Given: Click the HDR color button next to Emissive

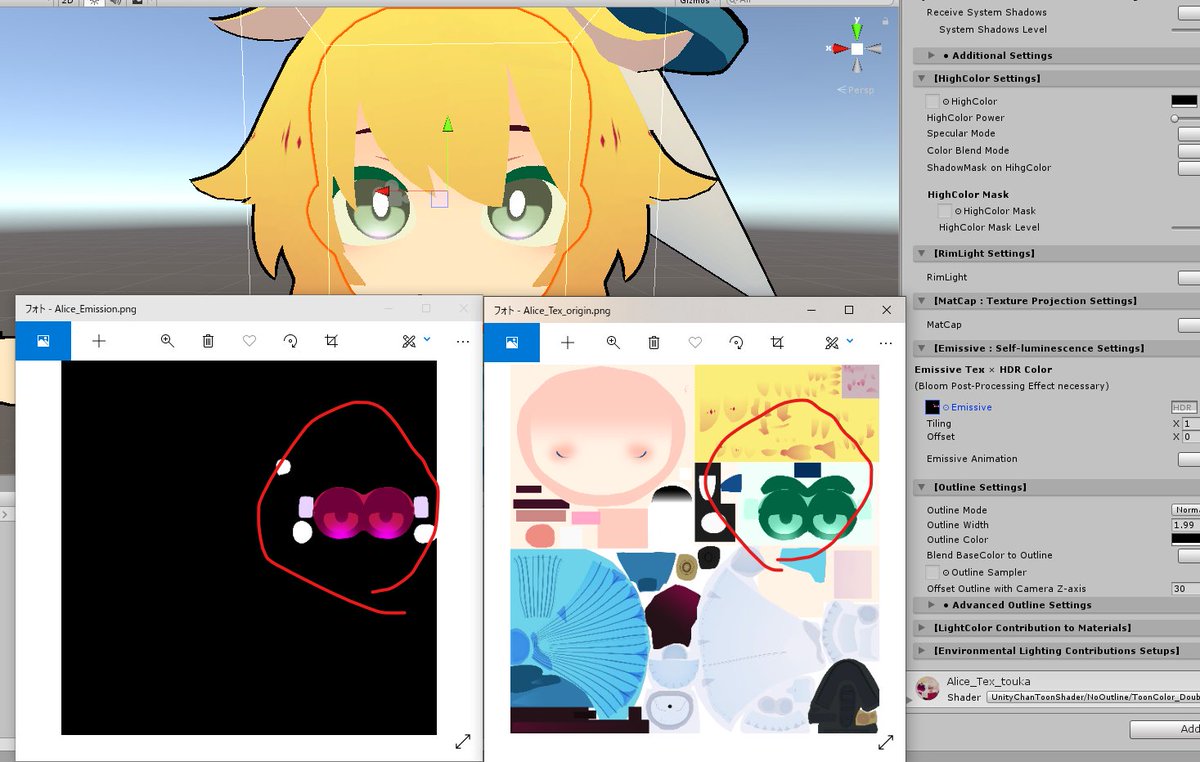Looking at the screenshot, I should tap(1184, 407).
